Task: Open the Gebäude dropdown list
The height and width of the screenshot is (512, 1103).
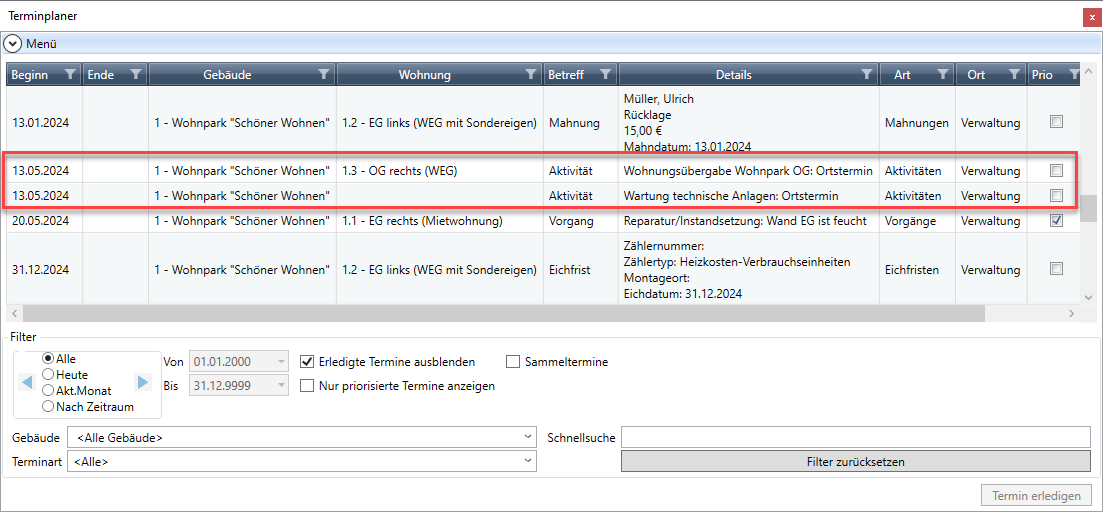Action: tap(301, 437)
